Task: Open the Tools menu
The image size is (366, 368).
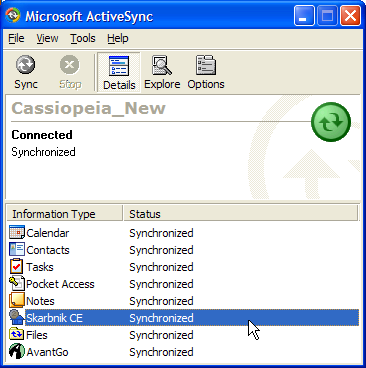Action: [x=83, y=38]
